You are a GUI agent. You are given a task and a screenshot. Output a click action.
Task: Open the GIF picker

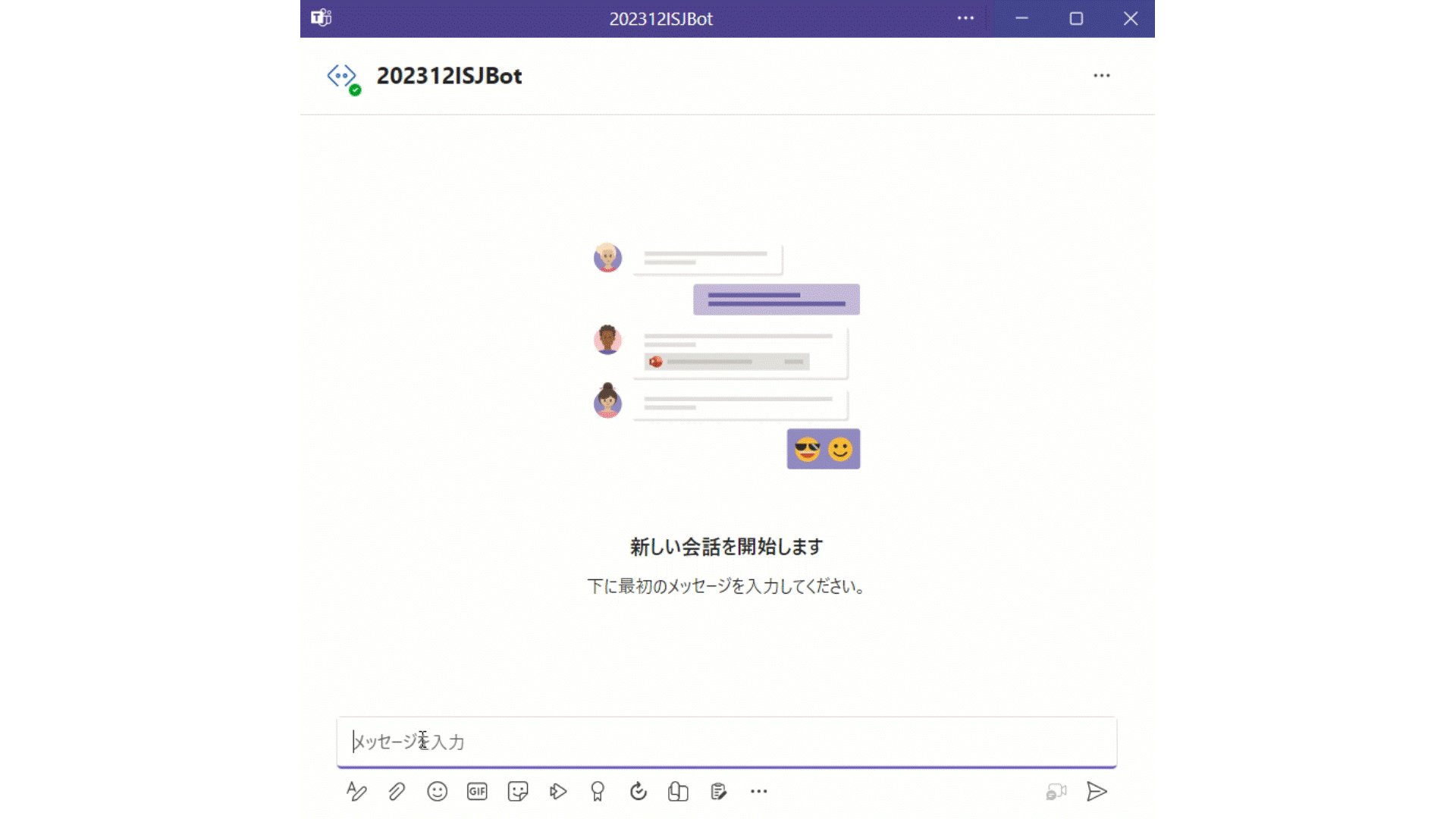click(477, 792)
